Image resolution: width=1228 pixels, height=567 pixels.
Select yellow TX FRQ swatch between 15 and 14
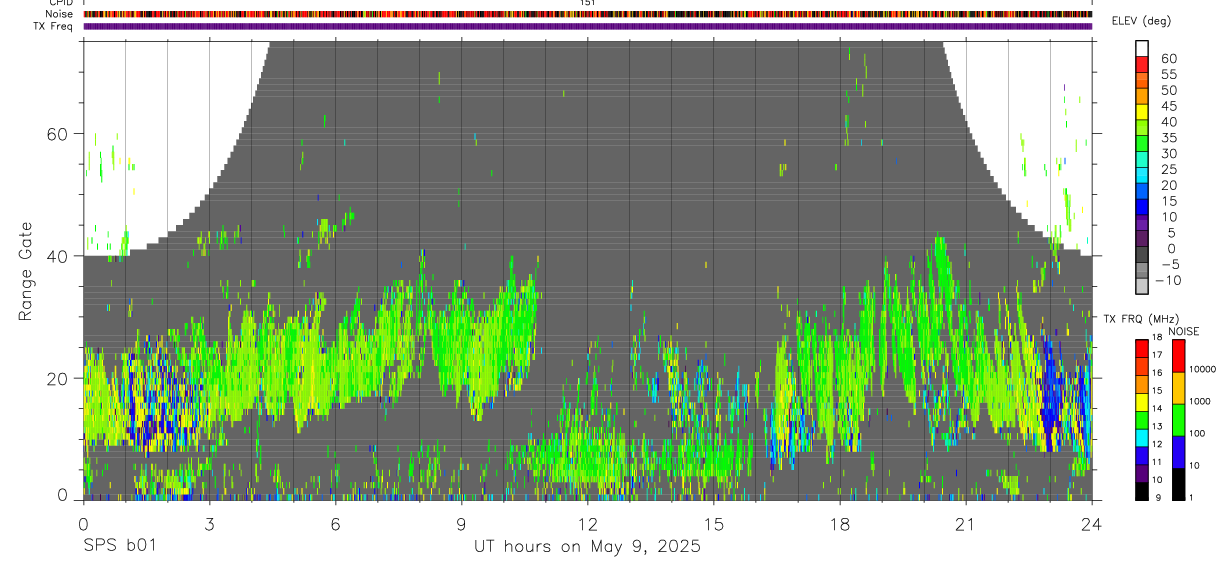pos(1142,402)
